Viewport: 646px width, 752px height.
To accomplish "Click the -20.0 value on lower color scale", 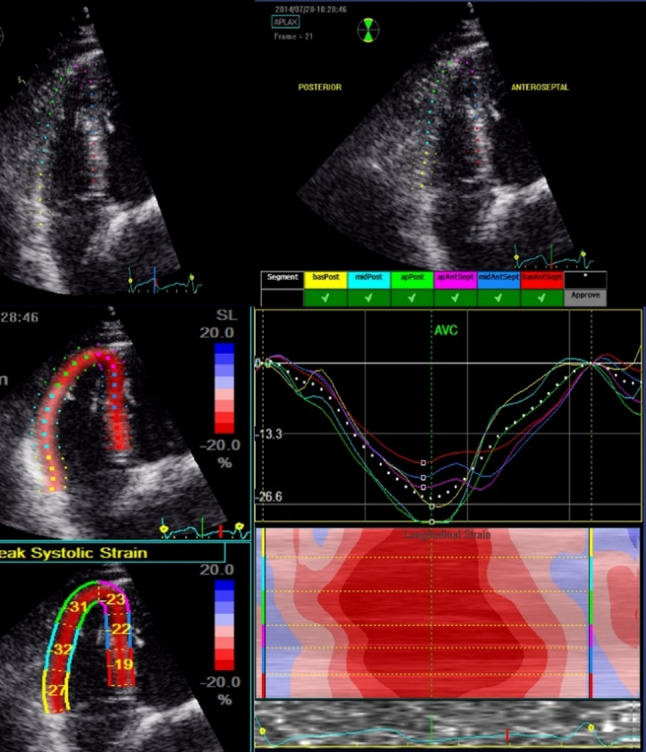I will click(x=220, y=682).
